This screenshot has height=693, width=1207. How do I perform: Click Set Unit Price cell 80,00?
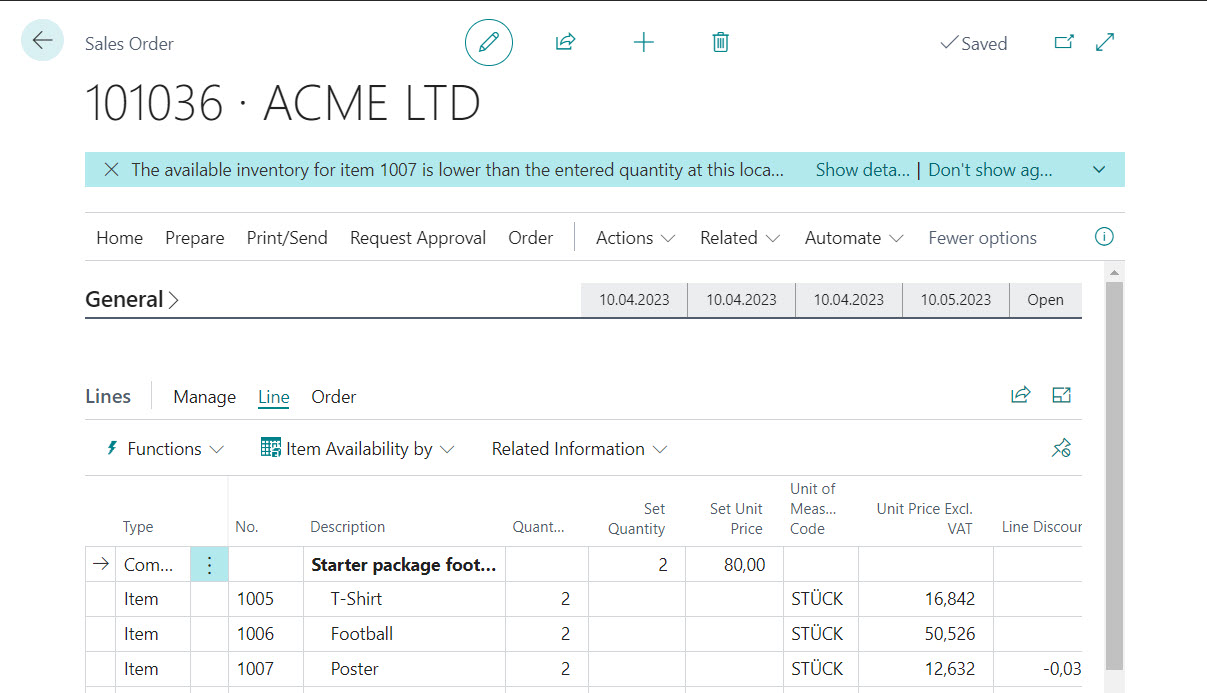pos(735,565)
